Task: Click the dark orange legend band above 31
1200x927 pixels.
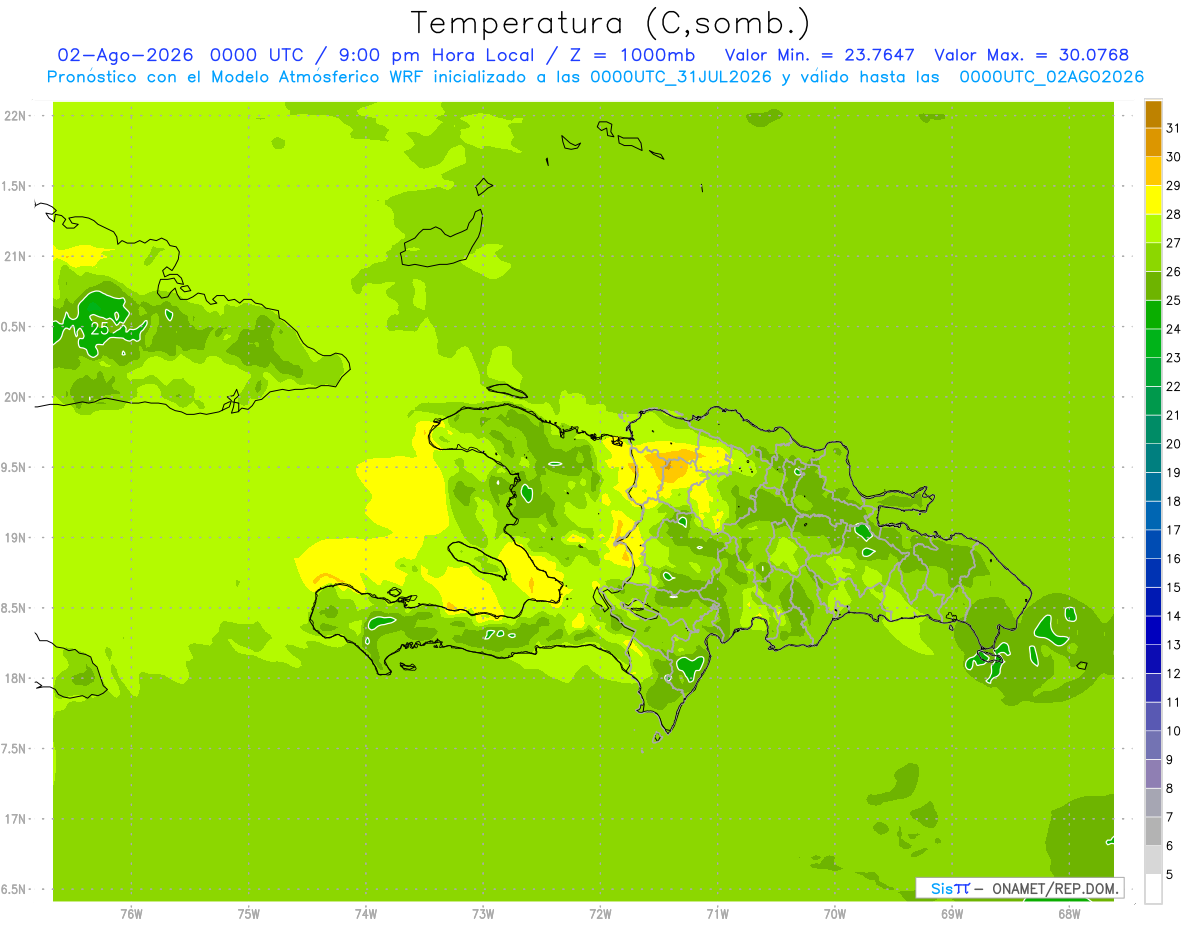Action: [1153, 114]
